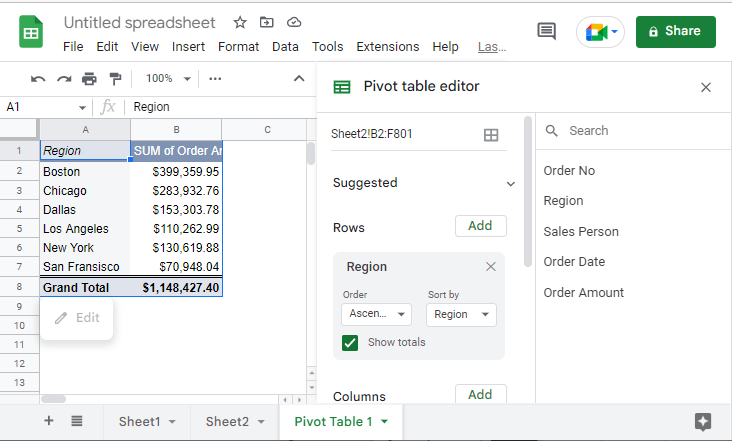This screenshot has height=441, width=732.
Task: Click the select data range grid icon
Action: (x=491, y=135)
